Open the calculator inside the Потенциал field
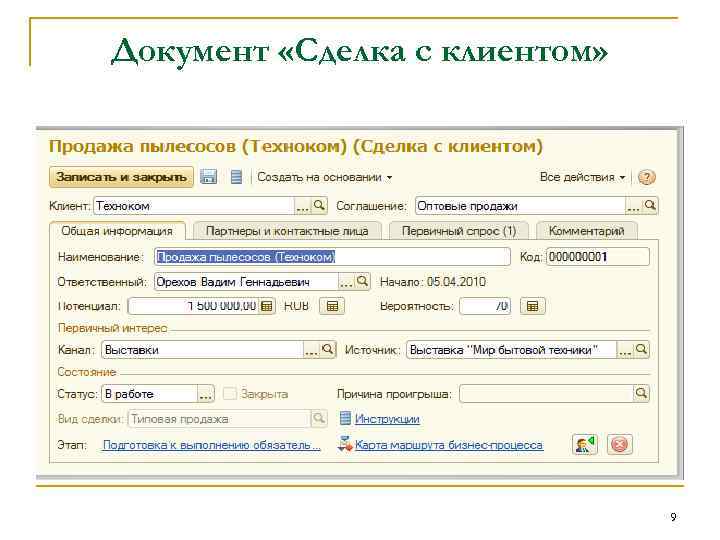Screen dimensions: 720x540 tap(266, 306)
